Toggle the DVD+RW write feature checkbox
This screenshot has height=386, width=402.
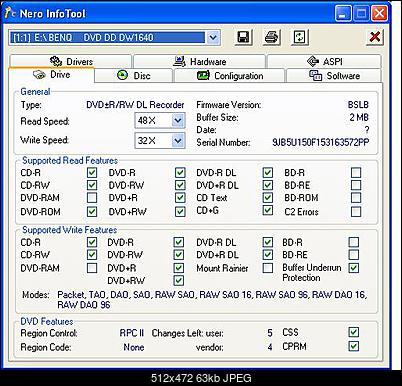click(x=179, y=281)
